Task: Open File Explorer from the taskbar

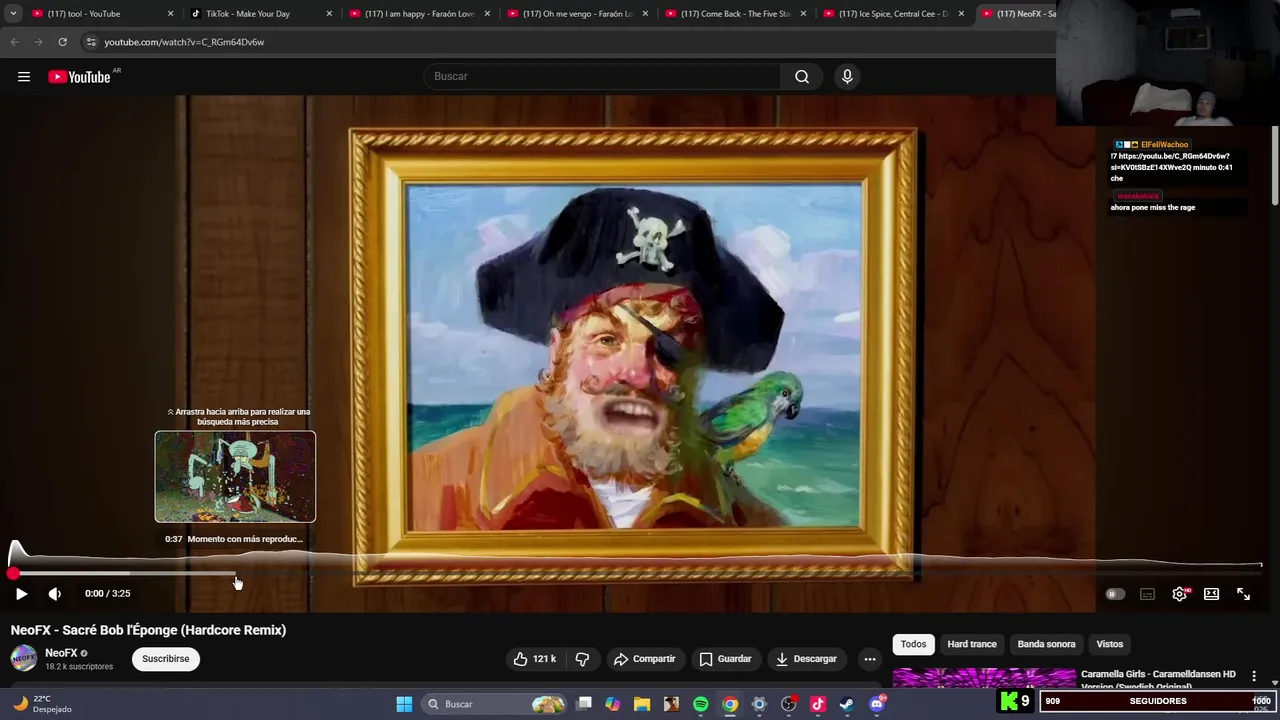Action: pyautogui.click(x=642, y=704)
